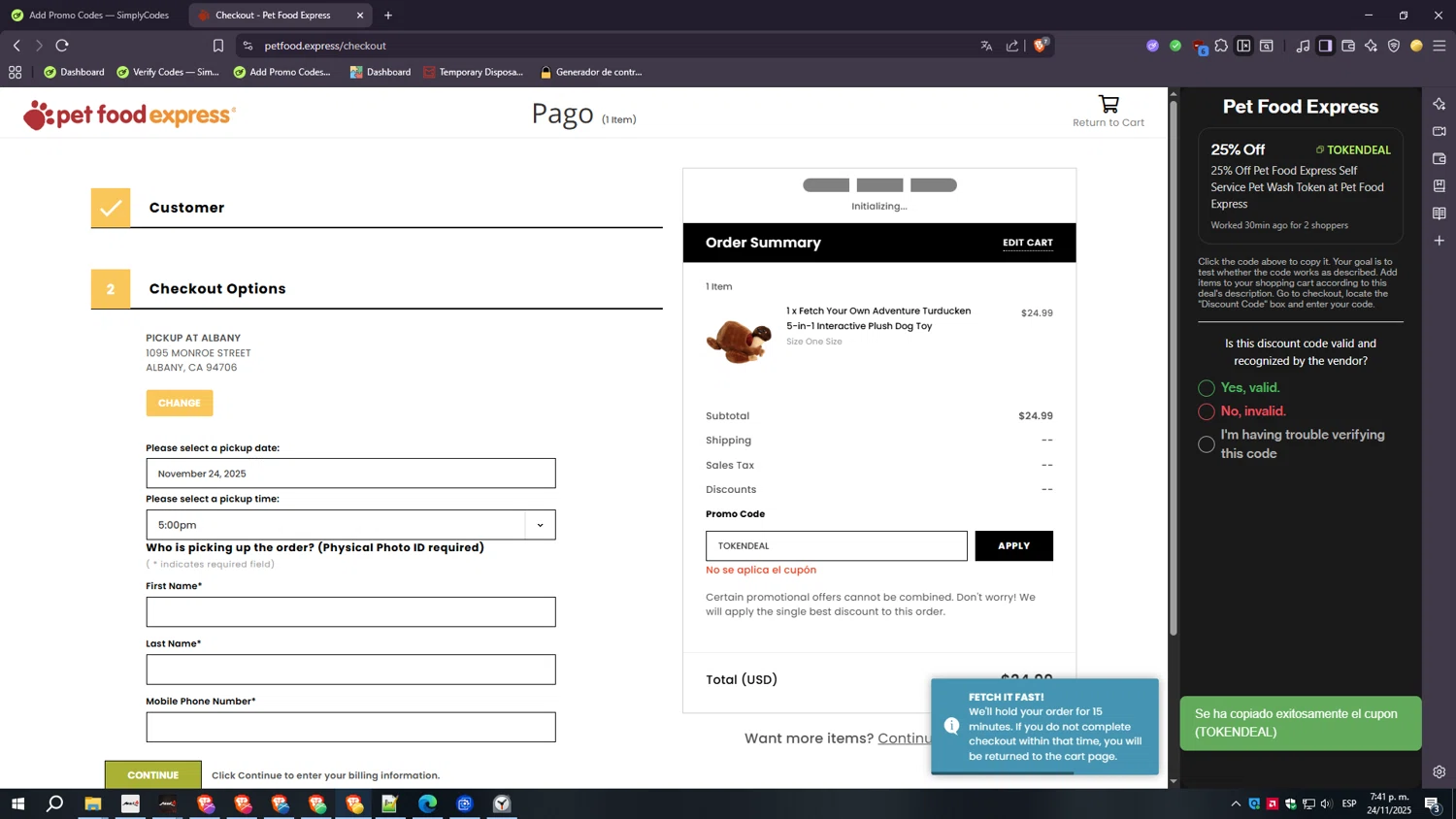Click the page vertical scrollbar

pyautogui.click(x=1173, y=369)
